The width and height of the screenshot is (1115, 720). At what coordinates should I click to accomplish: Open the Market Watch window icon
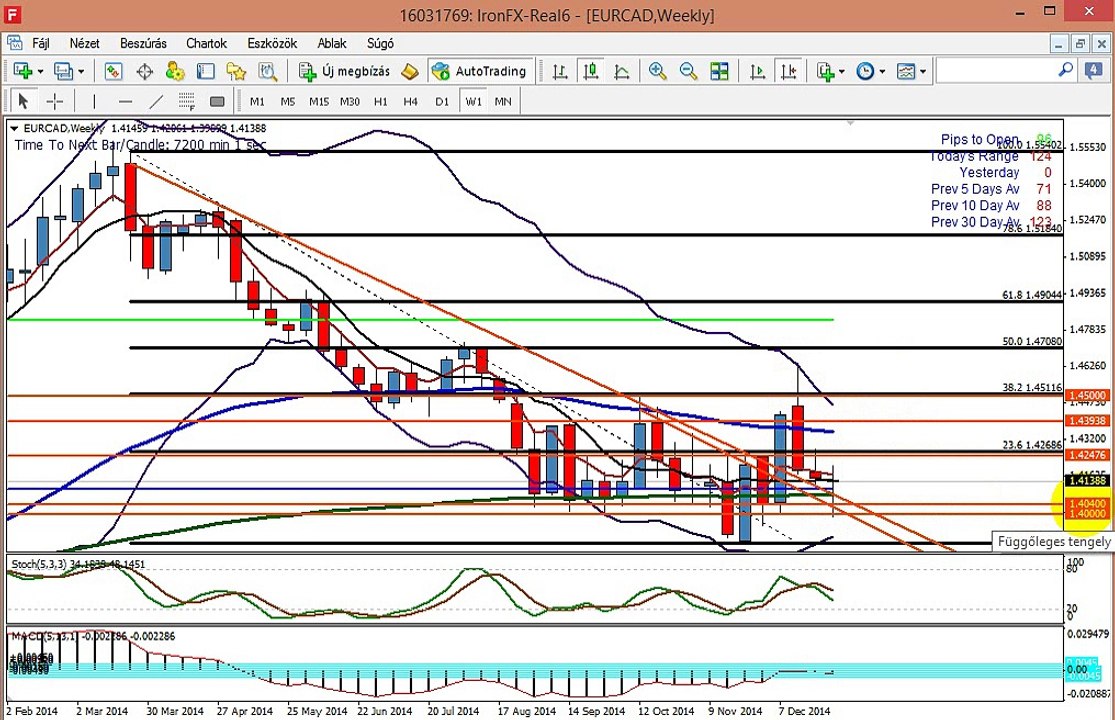113,71
